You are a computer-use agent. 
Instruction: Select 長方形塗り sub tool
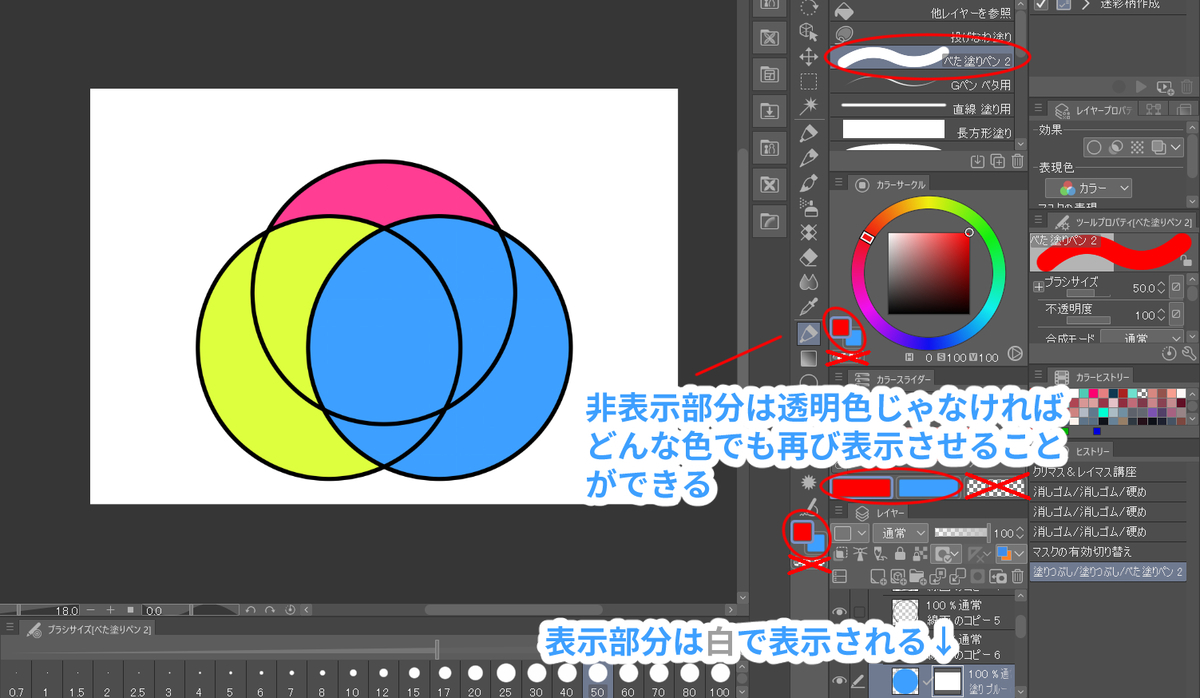[x=921, y=131]
